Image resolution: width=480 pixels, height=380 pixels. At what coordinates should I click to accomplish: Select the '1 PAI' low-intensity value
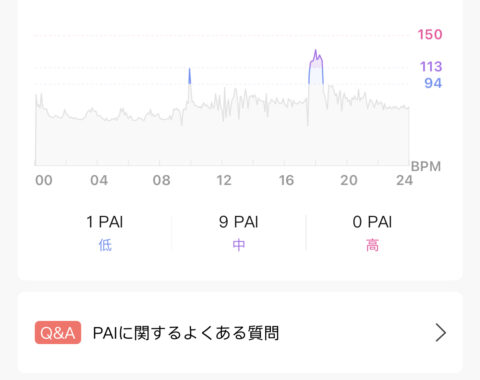click(x=105, y=222)
